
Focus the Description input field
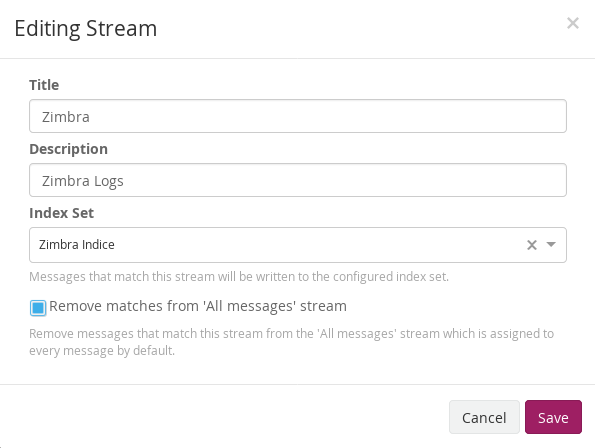click(x=298, y=180)
